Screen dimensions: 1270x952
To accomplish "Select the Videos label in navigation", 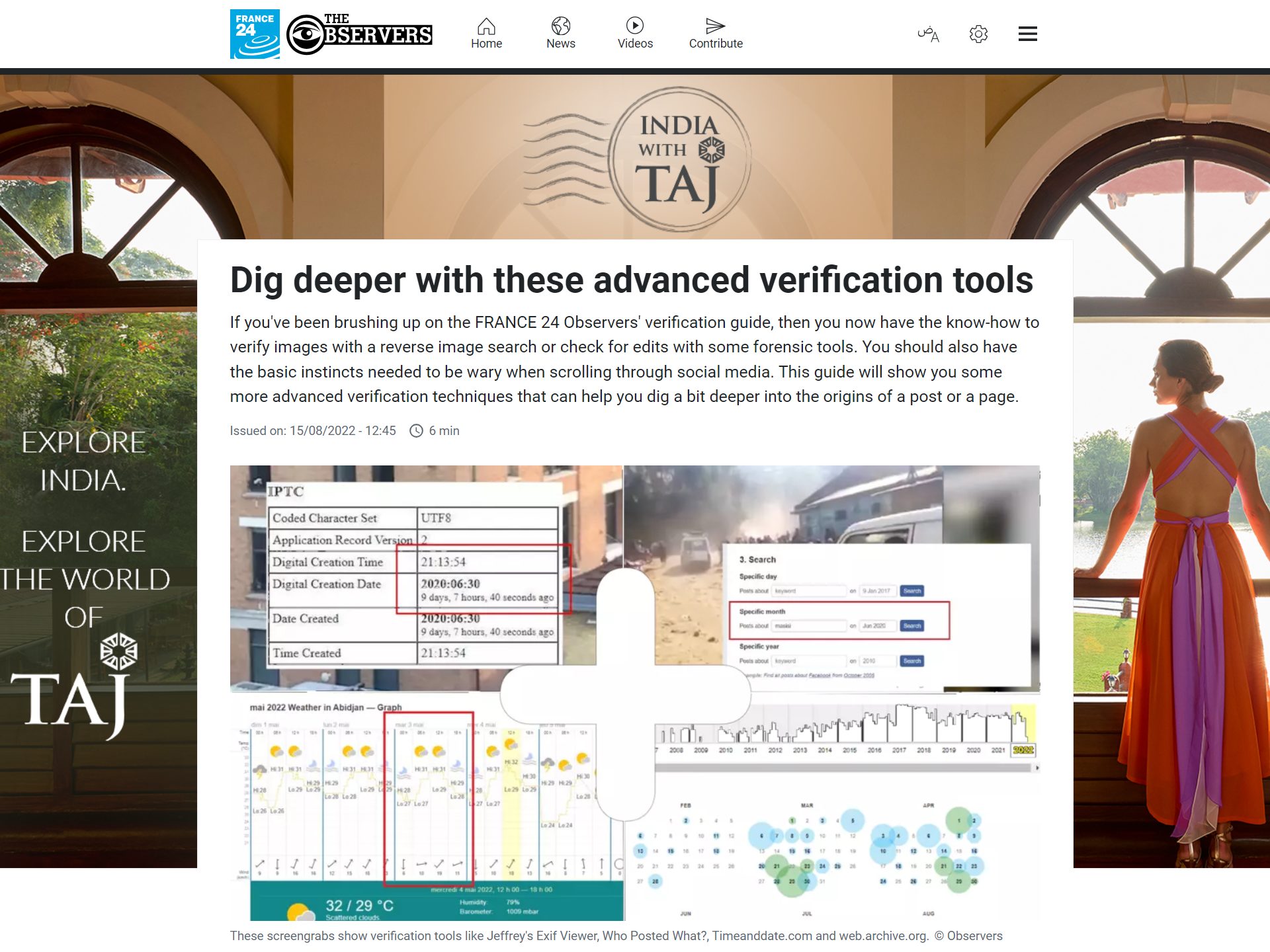I will tap(634, 44).
